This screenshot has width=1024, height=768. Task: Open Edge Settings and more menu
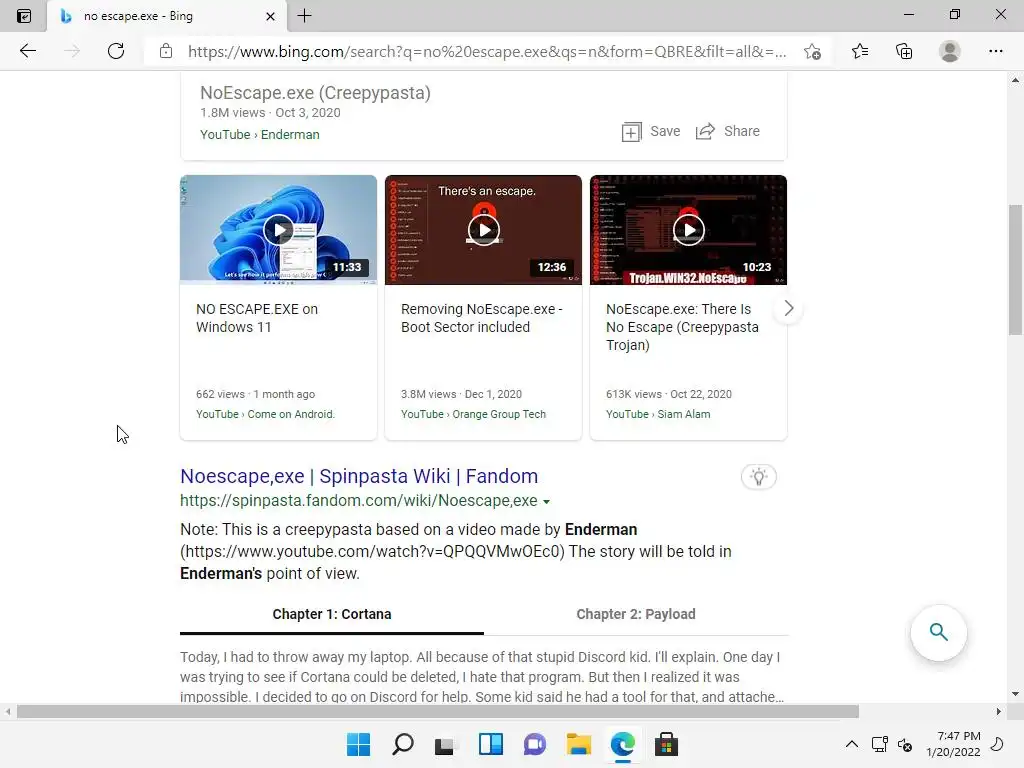pos(995,51)
